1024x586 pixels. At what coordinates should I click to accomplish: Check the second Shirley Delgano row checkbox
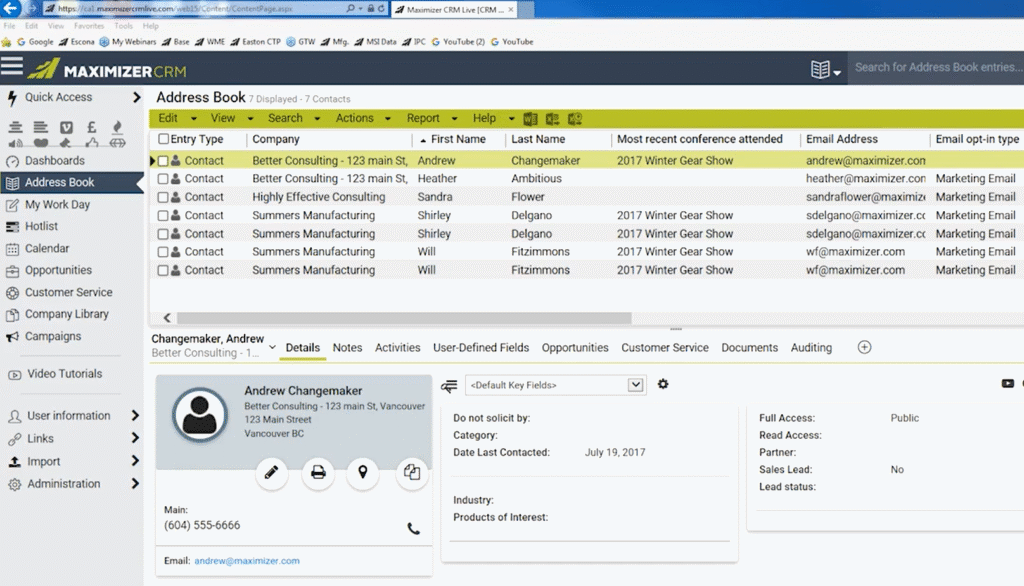(x=163, y=234)
